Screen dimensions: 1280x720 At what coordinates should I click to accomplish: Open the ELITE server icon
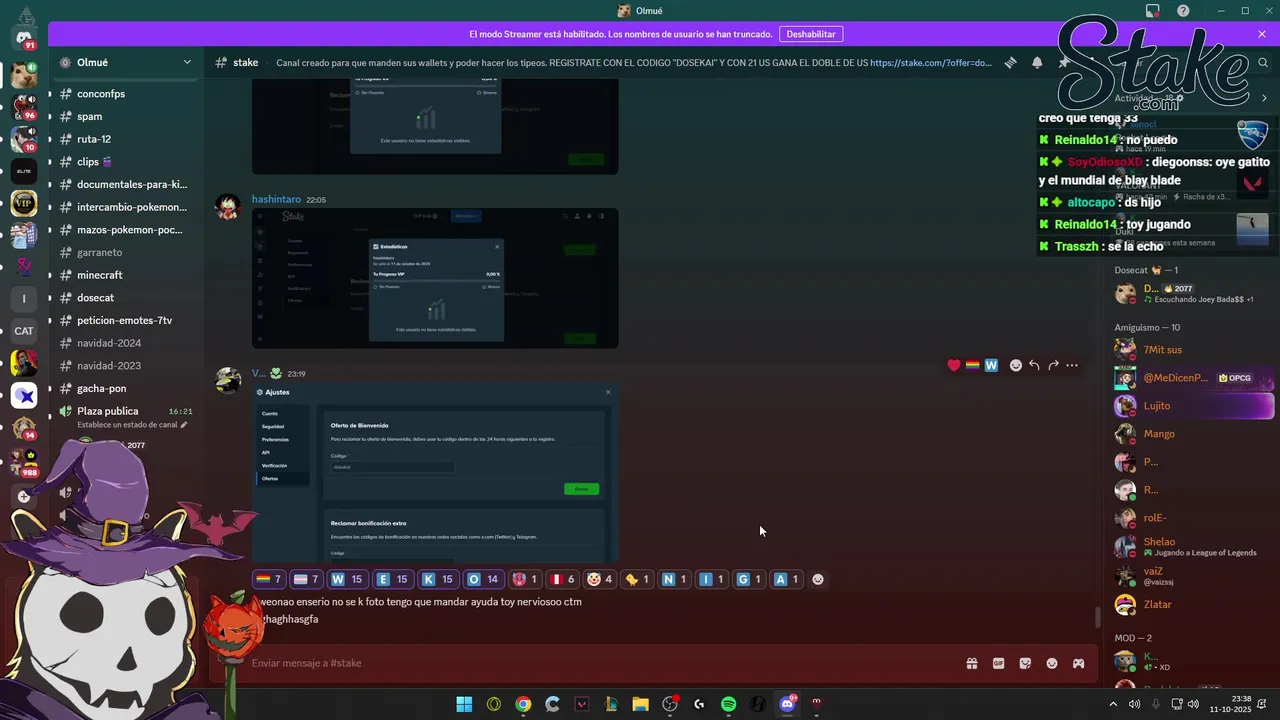click(x=24, y=172)
